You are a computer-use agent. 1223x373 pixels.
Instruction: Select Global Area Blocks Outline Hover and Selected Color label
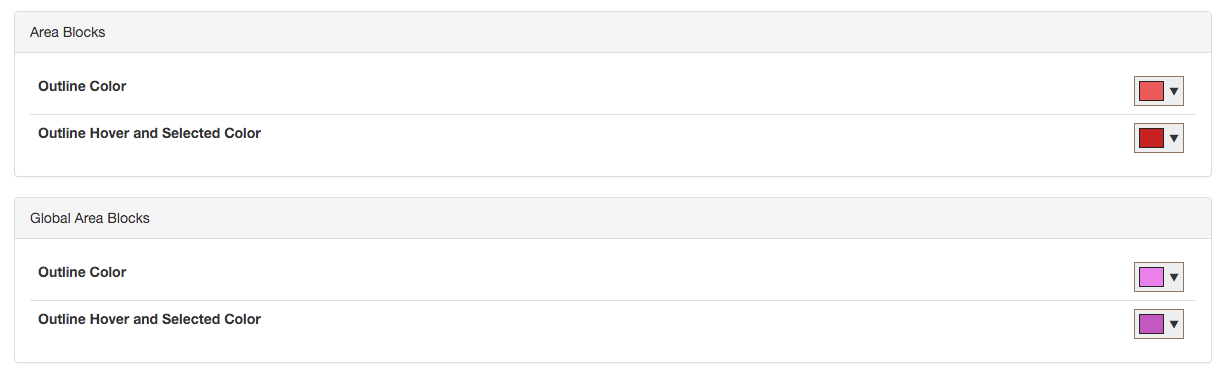(x=149, y=319)
